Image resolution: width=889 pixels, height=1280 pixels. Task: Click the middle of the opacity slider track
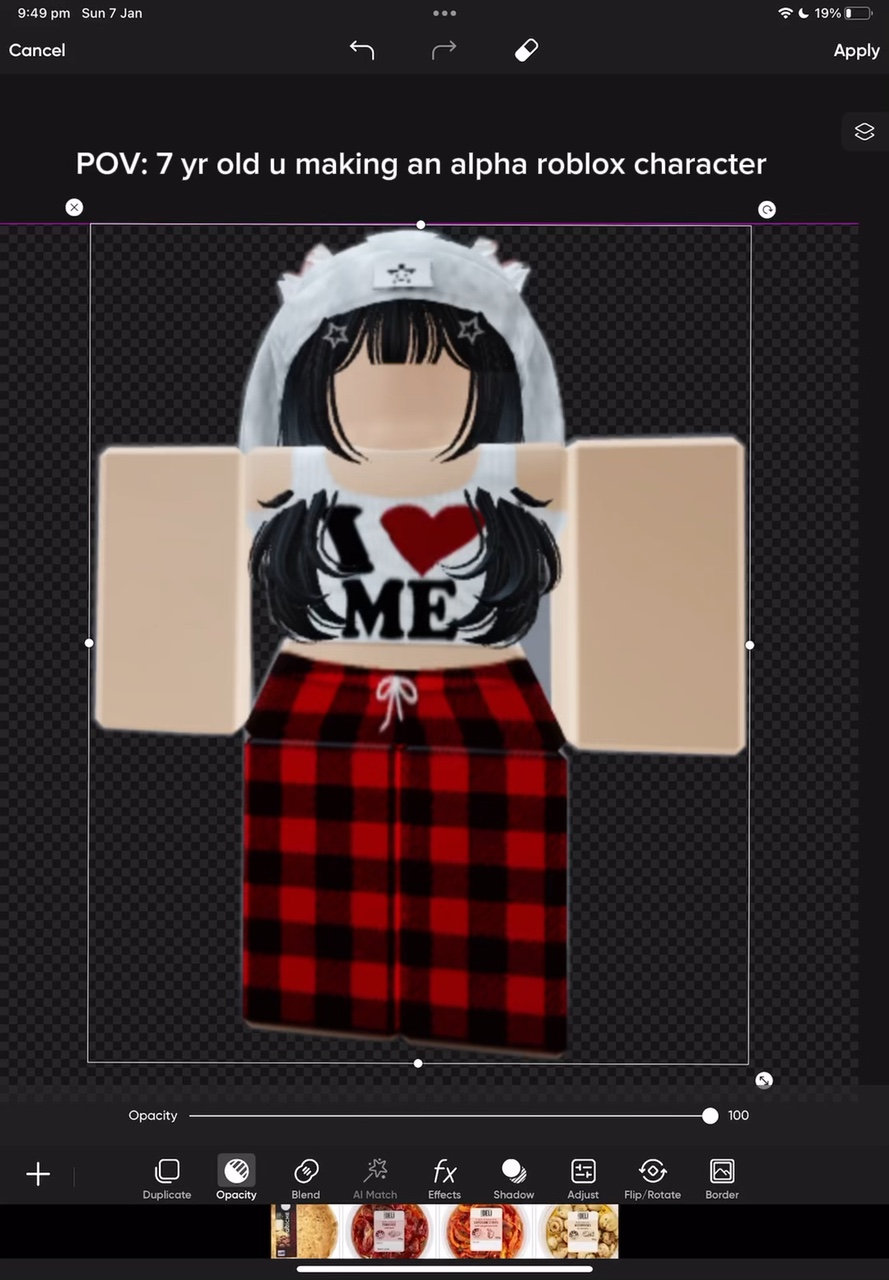[x=449, y=1116]
